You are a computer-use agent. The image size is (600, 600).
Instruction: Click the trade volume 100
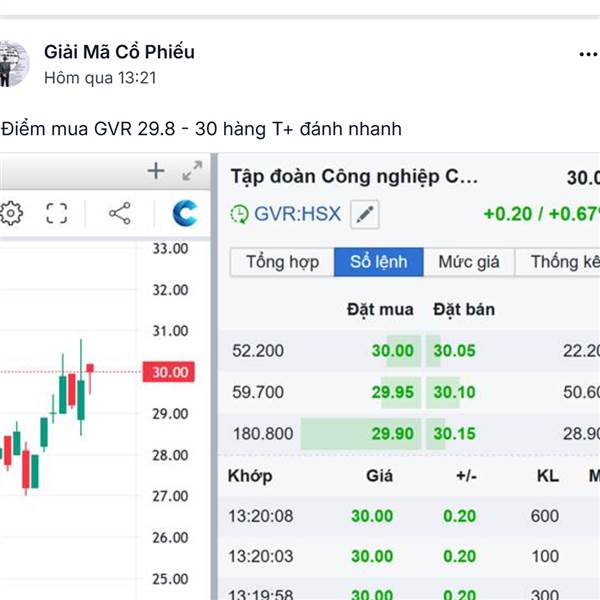point(546,556)
